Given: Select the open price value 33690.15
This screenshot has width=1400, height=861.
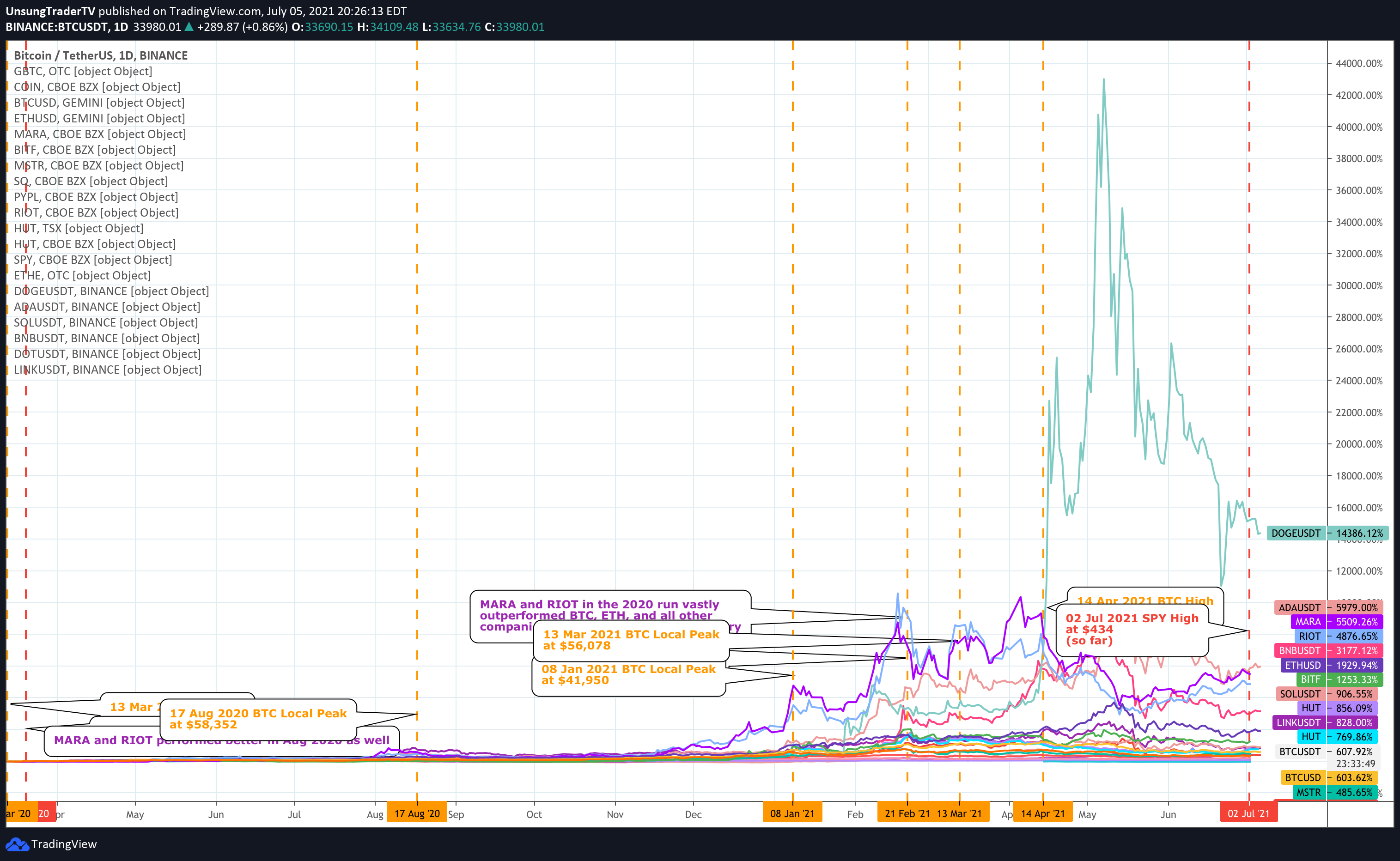Looking at the screenshot, I should click(329, 27).
